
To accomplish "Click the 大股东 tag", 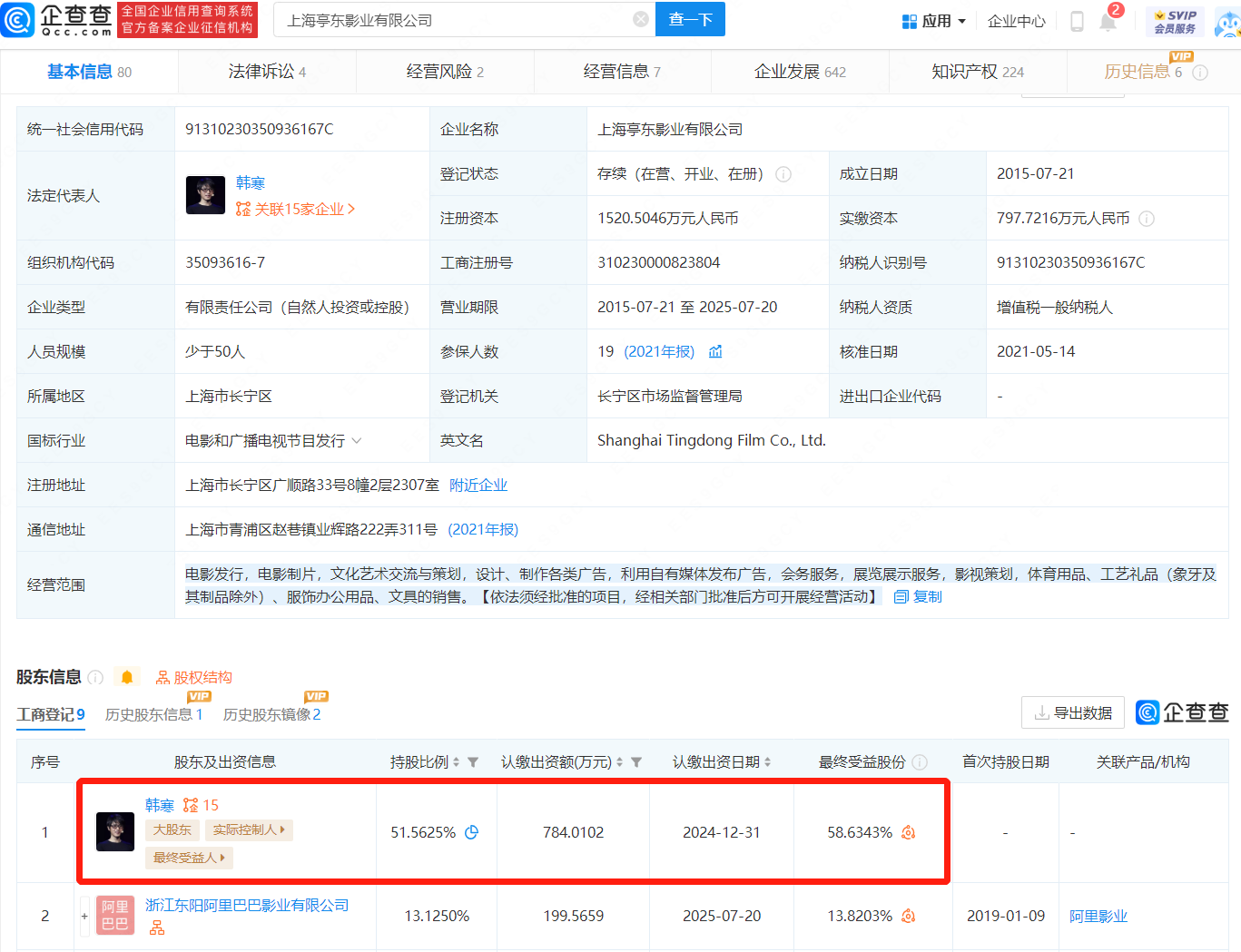I will tap(172, 830).
